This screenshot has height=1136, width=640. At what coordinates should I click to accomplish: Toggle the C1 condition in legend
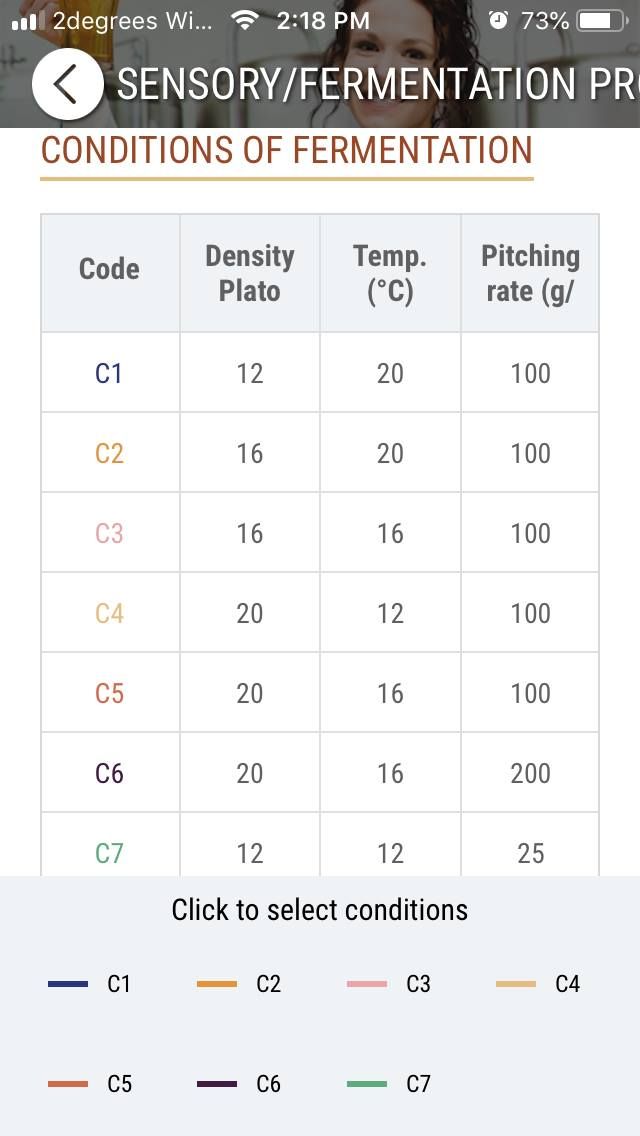pyautogui.click(x=90, y=984)
